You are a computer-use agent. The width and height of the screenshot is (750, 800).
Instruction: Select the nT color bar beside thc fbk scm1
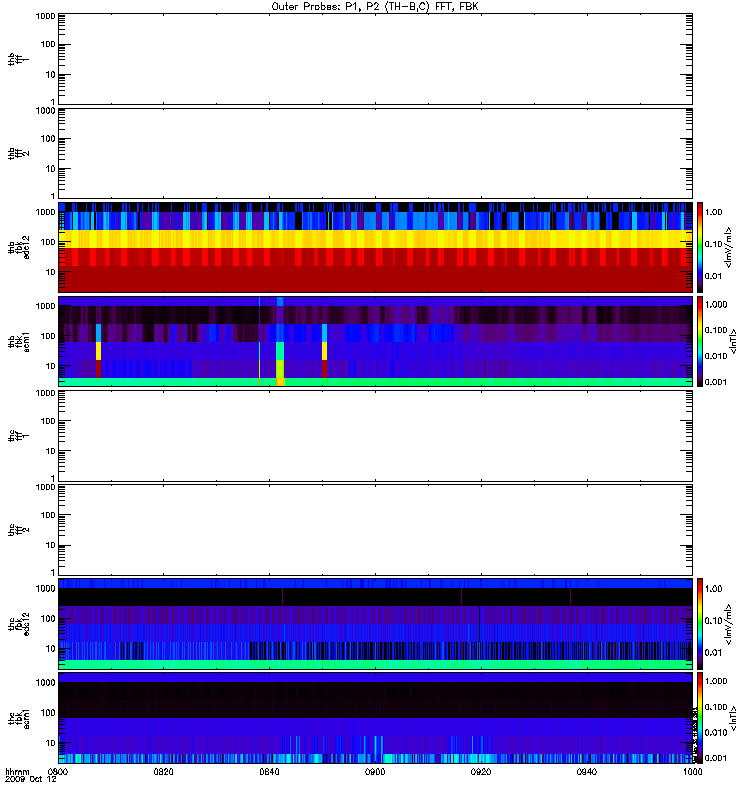(x=700, y=718)
